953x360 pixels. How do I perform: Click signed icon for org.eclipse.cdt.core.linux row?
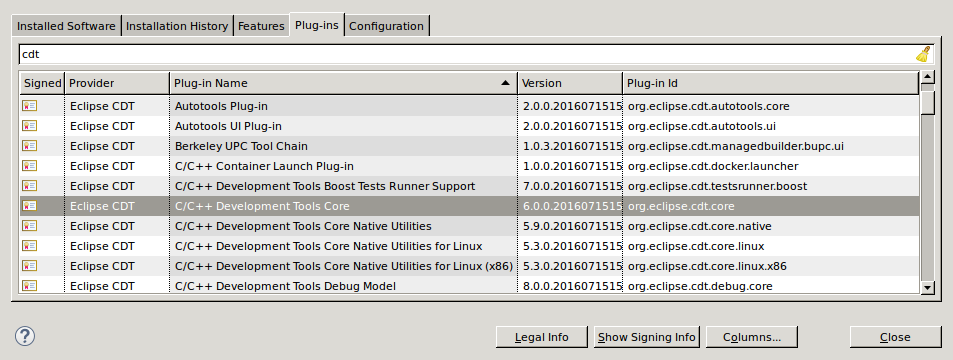(x=30, y=246)
